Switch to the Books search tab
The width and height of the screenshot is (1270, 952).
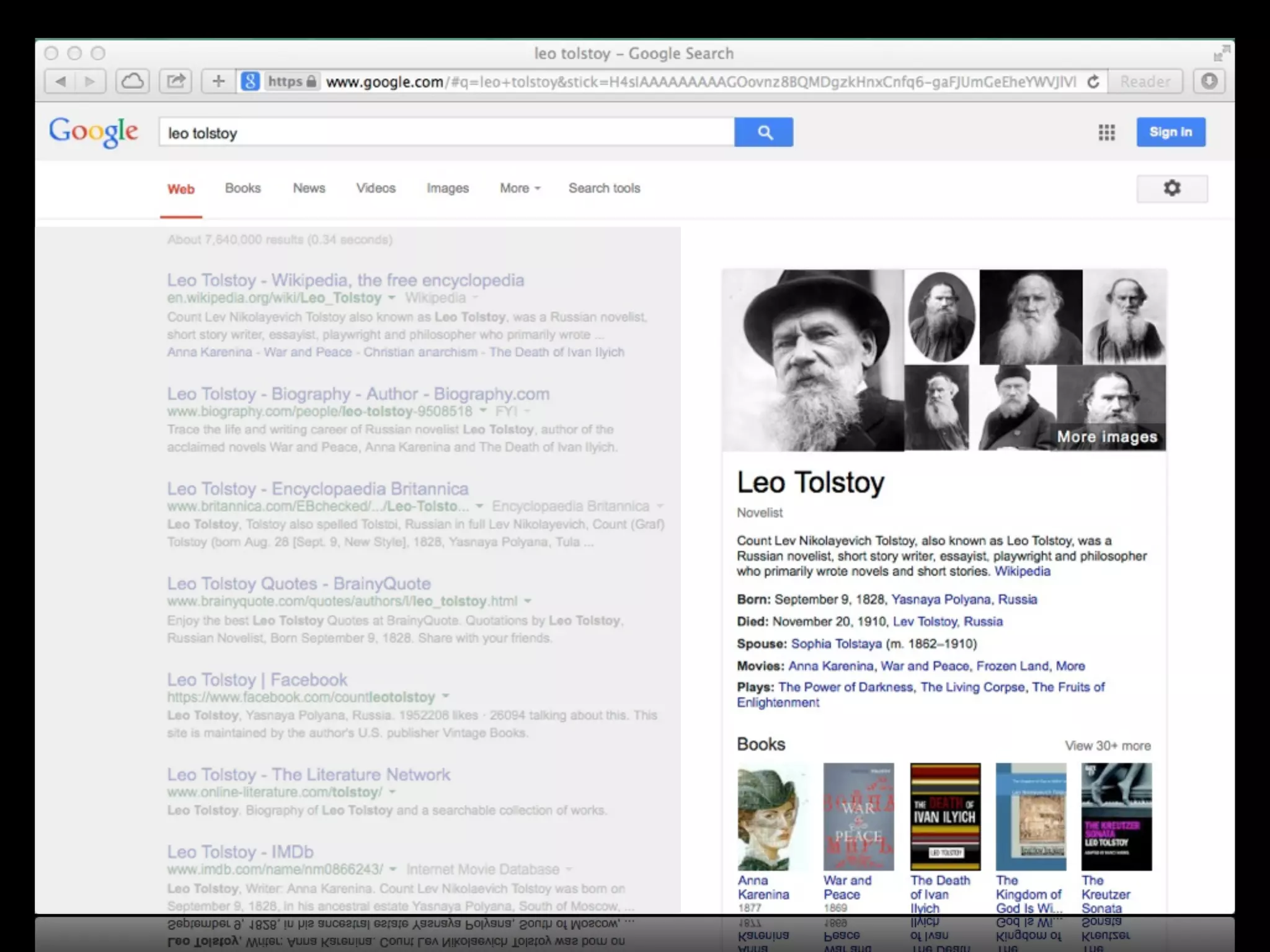242,188
